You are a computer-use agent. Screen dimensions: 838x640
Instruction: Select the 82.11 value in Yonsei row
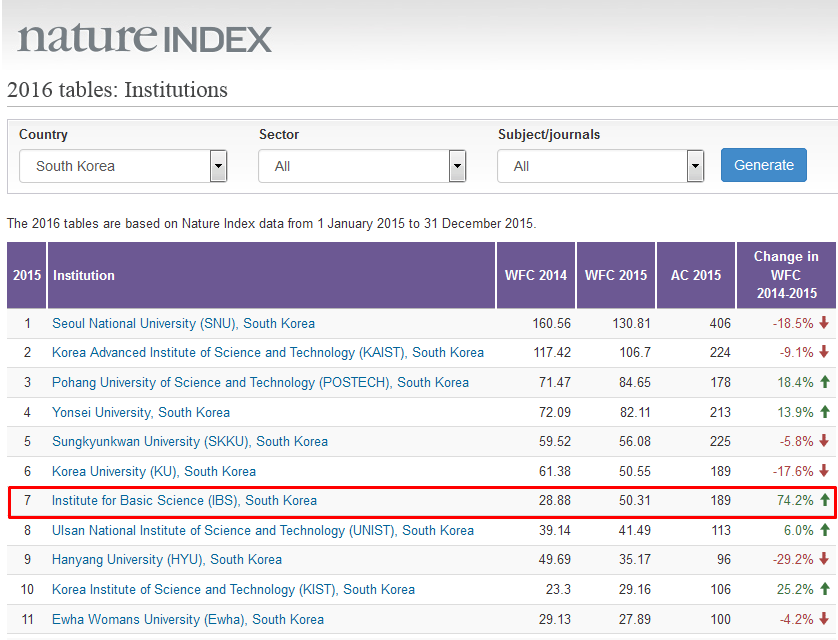click(x=635, y=412)
